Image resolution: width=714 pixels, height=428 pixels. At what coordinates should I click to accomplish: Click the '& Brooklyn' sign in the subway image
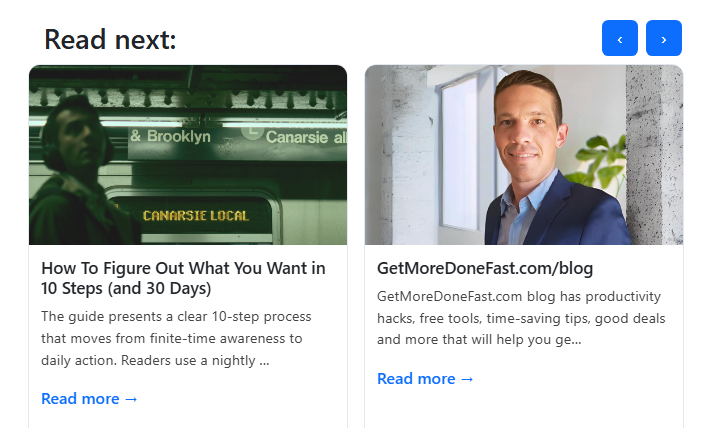tap(171, 136)
